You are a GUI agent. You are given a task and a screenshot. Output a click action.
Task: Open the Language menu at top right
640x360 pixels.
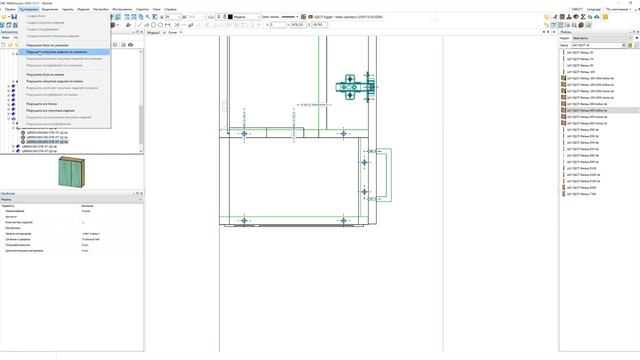click(x=593, y=9)
